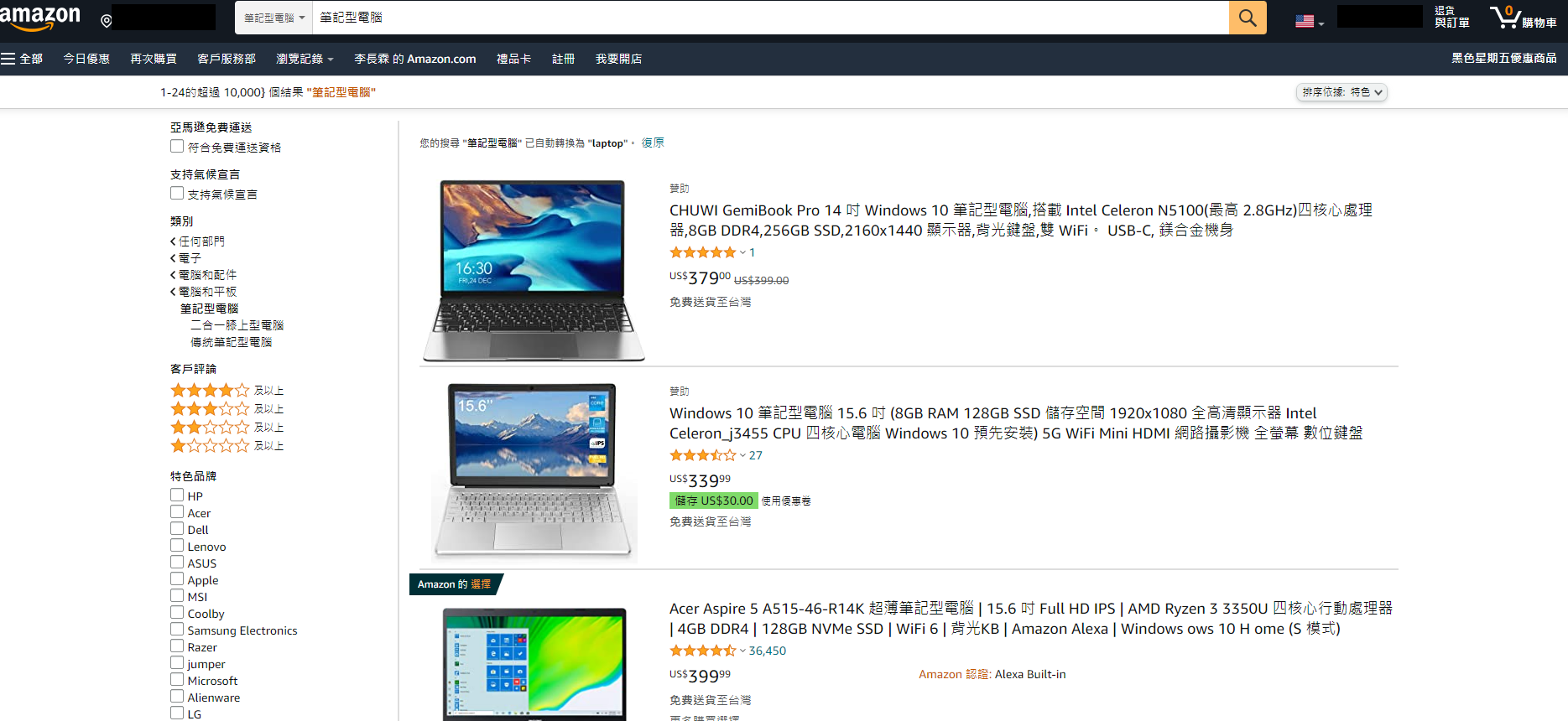
Task: Check the Dell brand checkbox
Action: tap(177, 528)
